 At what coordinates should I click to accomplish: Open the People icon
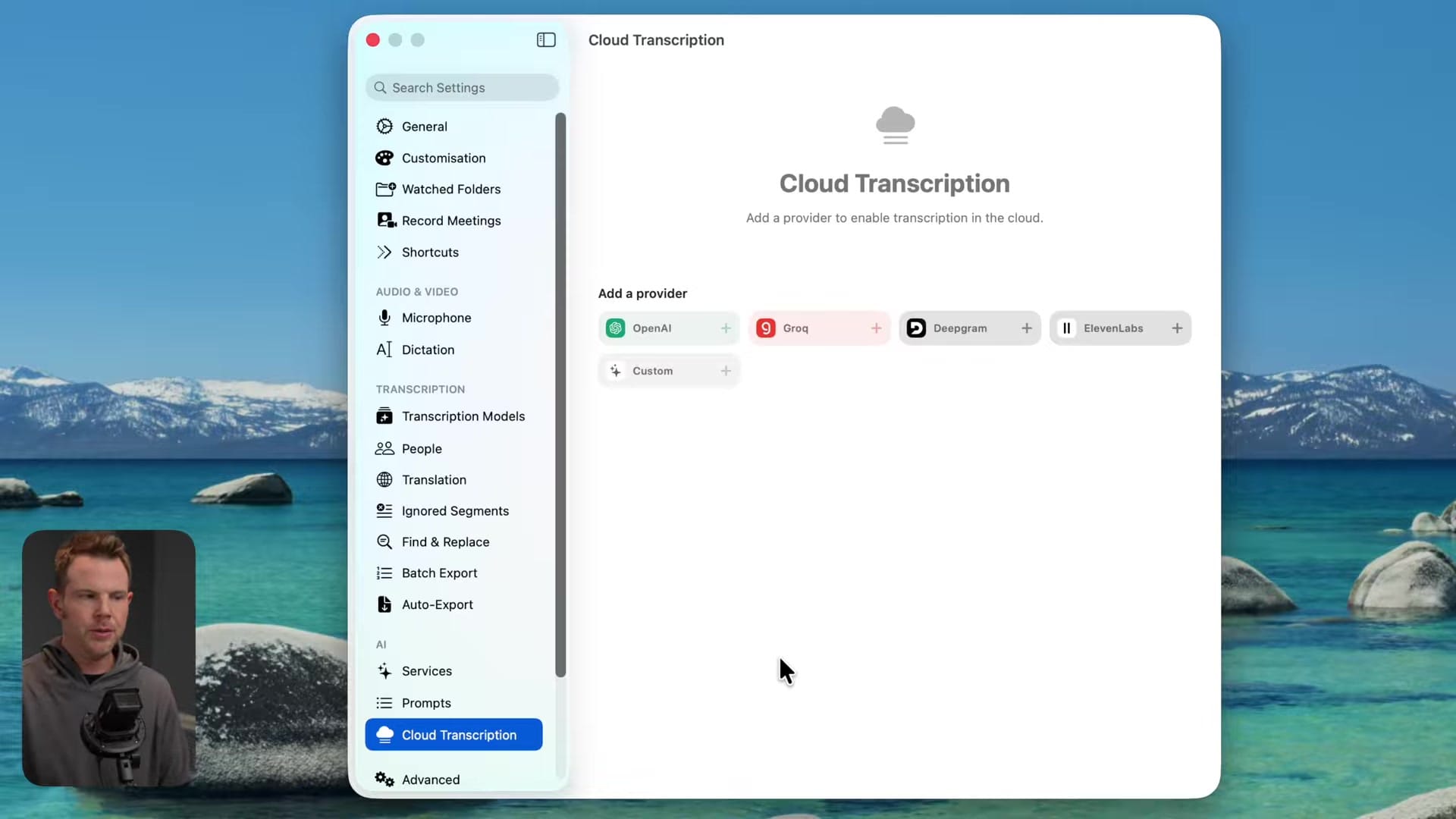[x=384, y=449]
